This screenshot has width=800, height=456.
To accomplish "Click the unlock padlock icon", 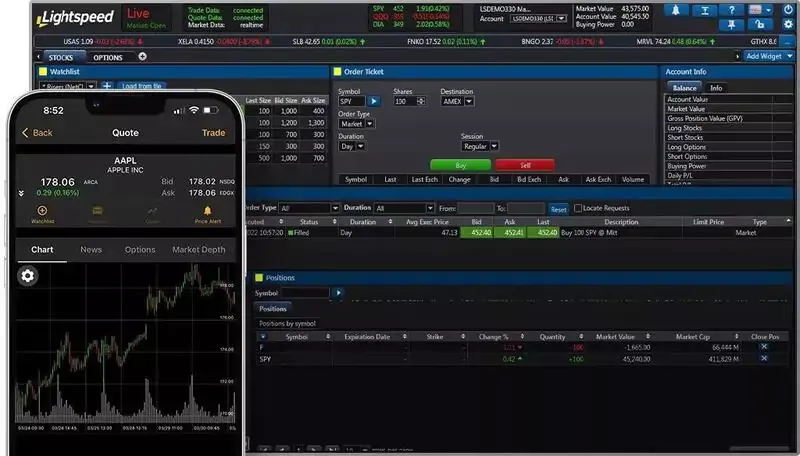I will coord(760,24).
